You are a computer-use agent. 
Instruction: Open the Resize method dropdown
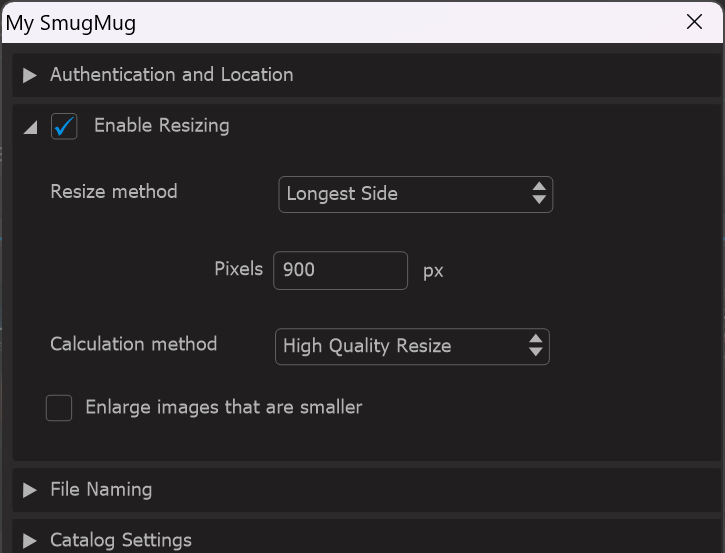pyautogui.click(x=415, y=194)
